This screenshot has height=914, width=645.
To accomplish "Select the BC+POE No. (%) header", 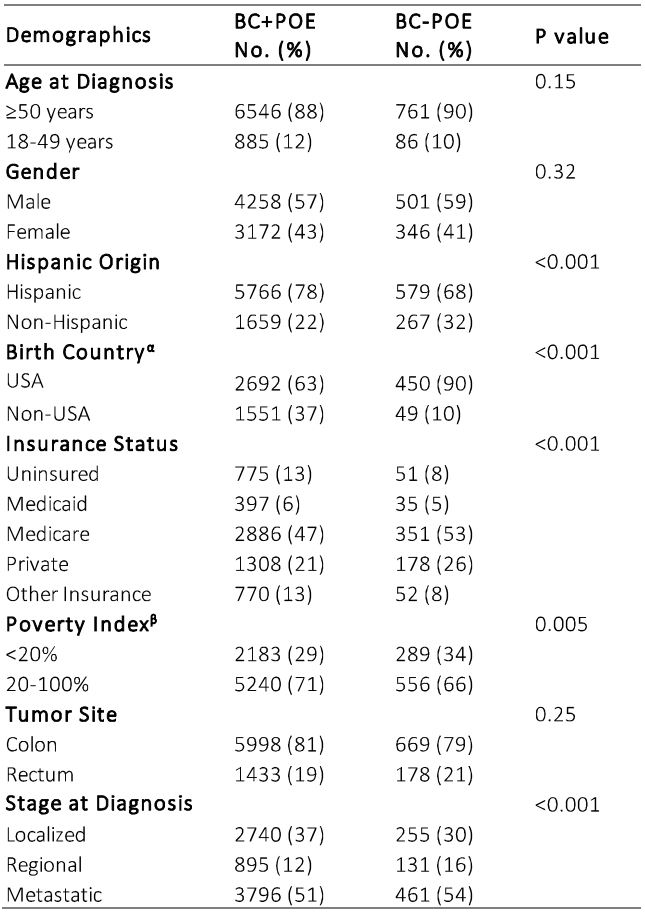I will click(x=275, y=36).
